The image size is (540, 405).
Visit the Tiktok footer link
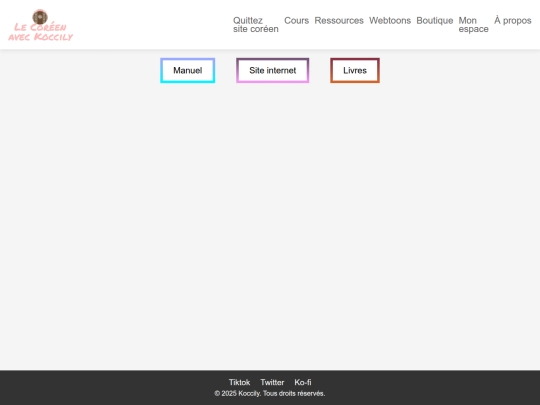[239, 382]
